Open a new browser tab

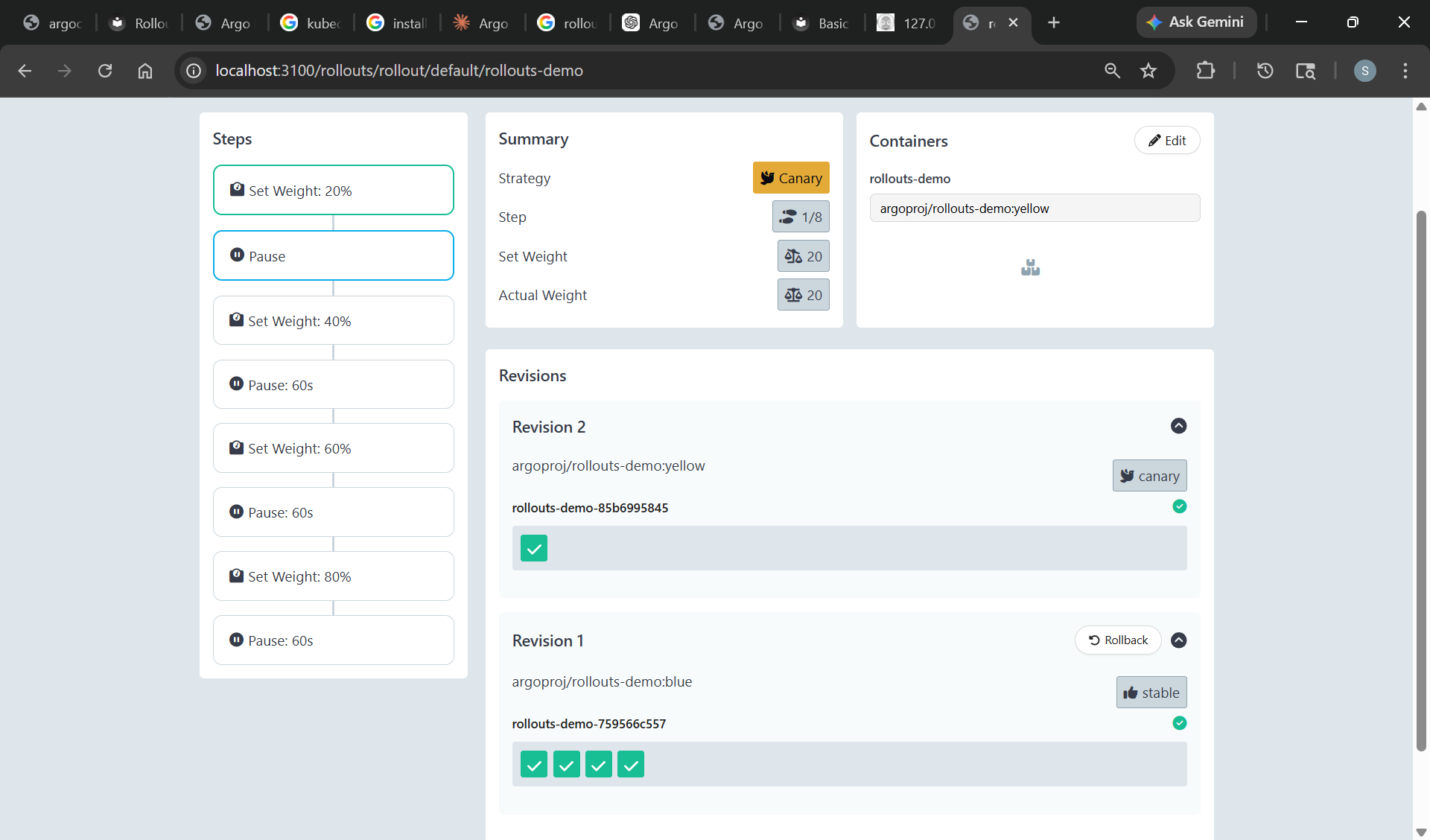point(1054,23)
